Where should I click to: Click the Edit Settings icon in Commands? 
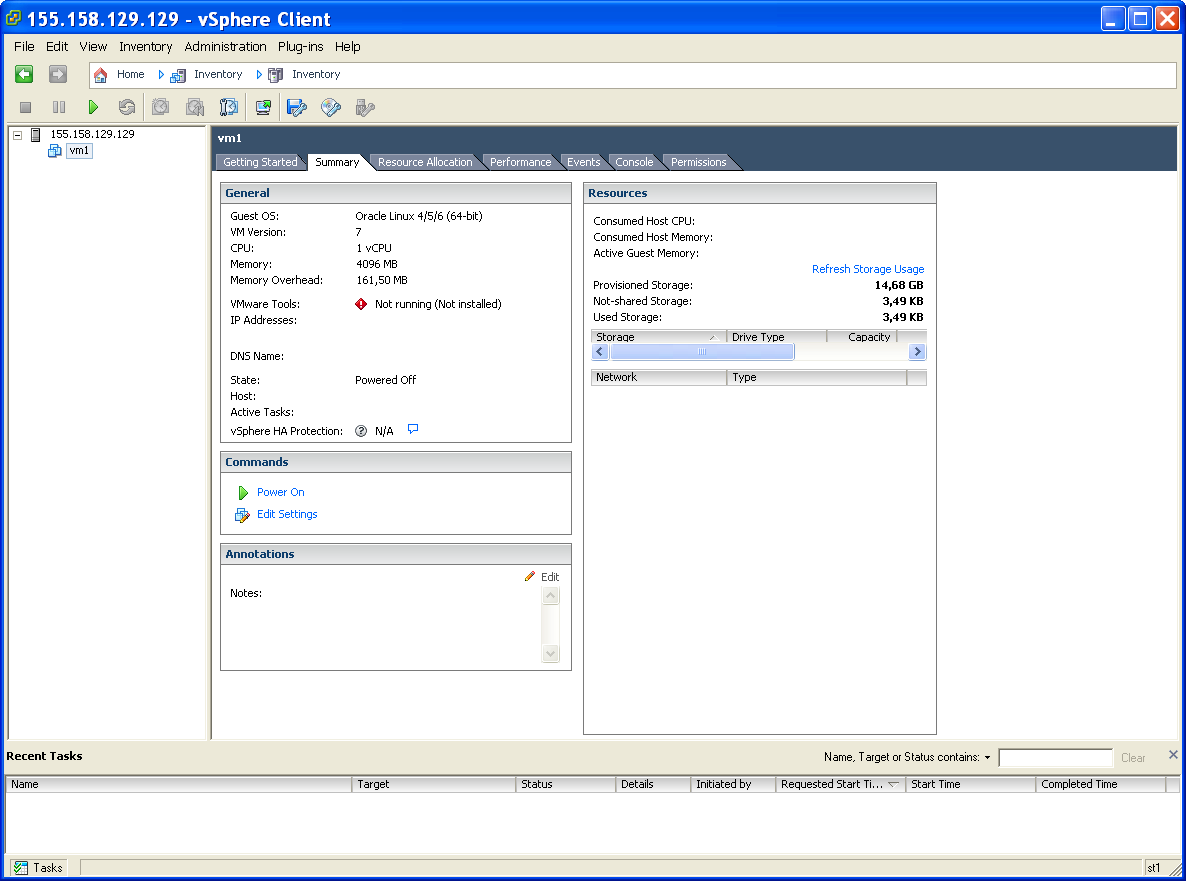242,515
